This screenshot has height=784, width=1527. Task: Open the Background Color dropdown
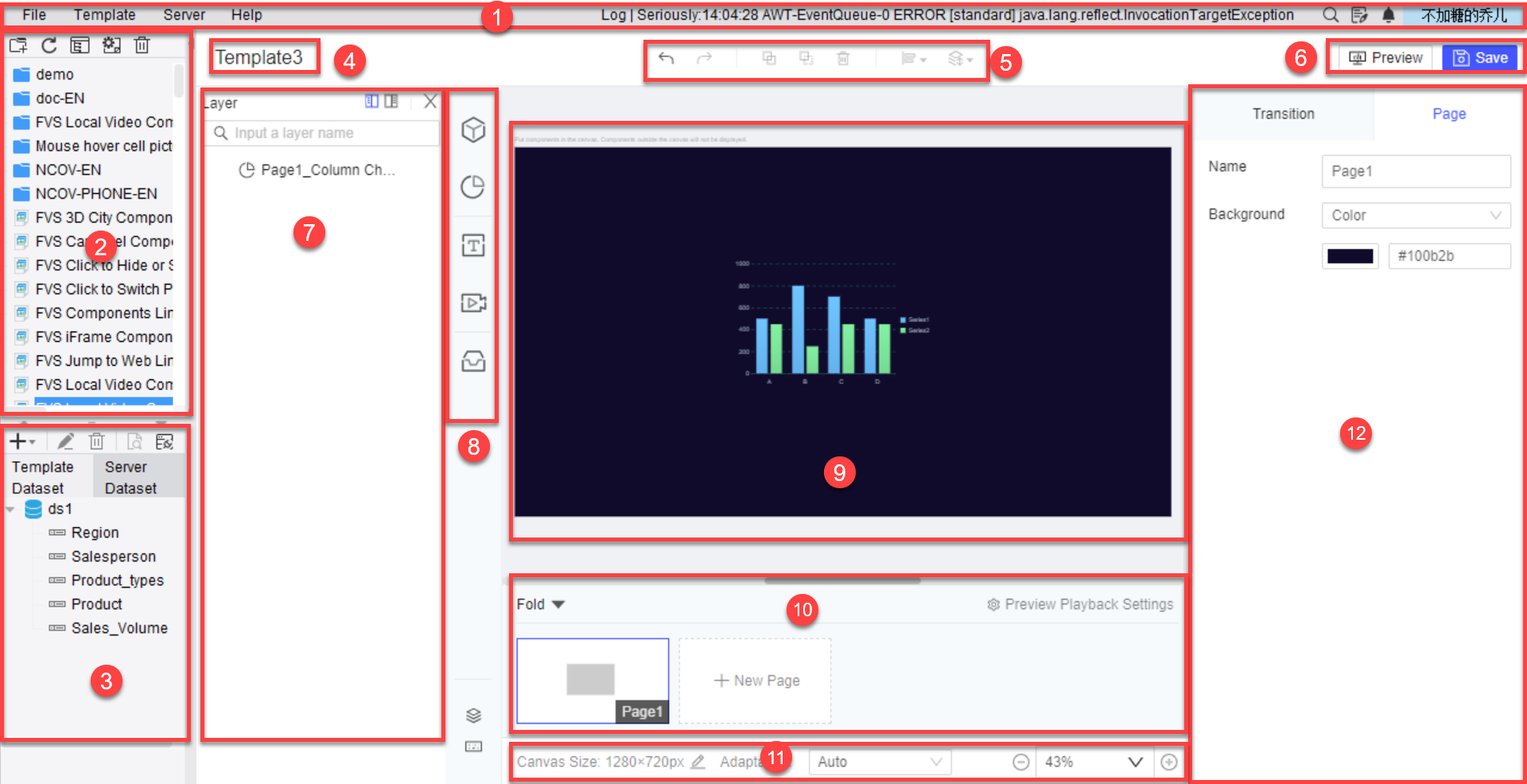(1416, 215)
